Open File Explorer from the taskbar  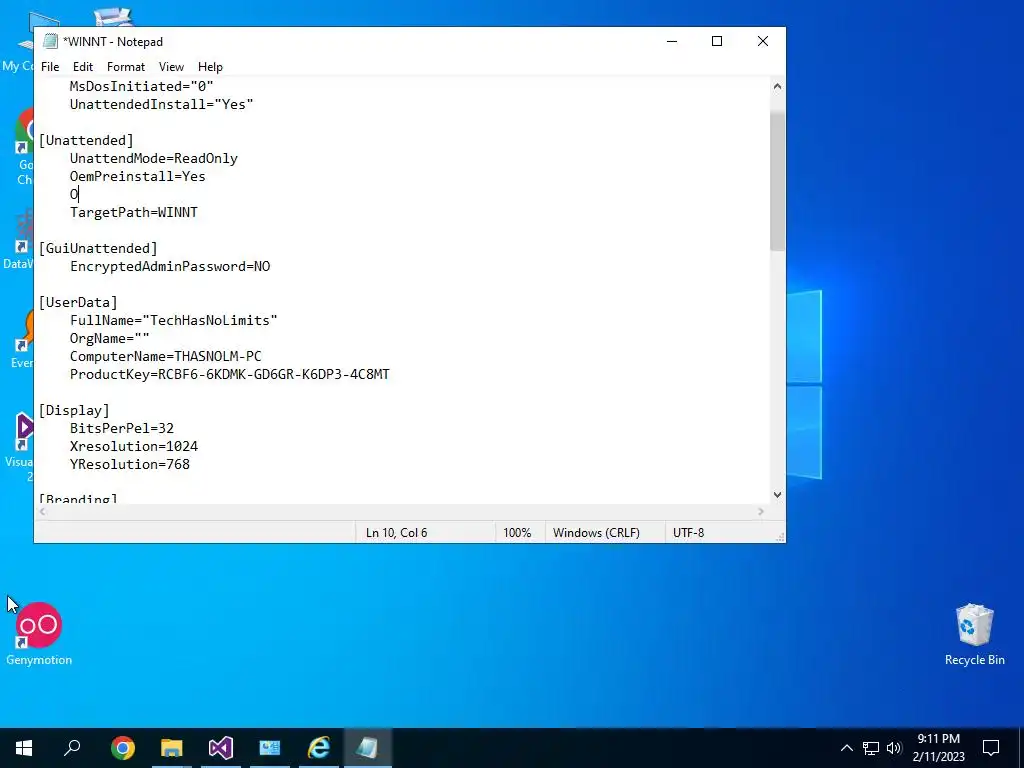172,748
